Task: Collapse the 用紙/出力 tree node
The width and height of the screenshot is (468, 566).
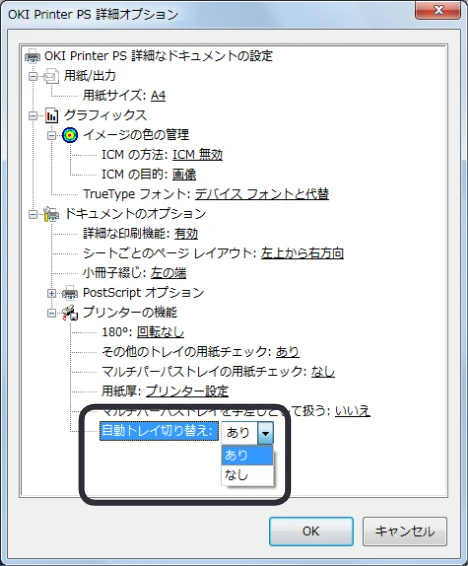Action: point(33,76)
